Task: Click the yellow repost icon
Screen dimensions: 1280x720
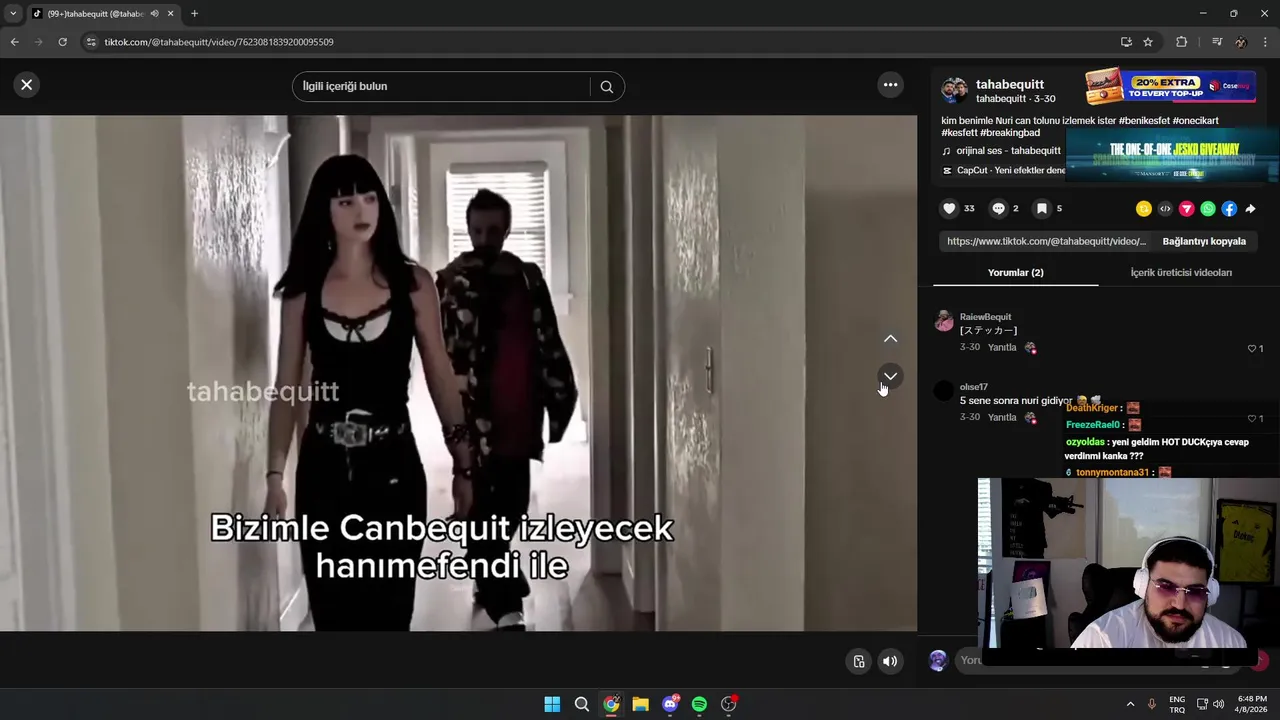Action: [x=1144, y=209]
